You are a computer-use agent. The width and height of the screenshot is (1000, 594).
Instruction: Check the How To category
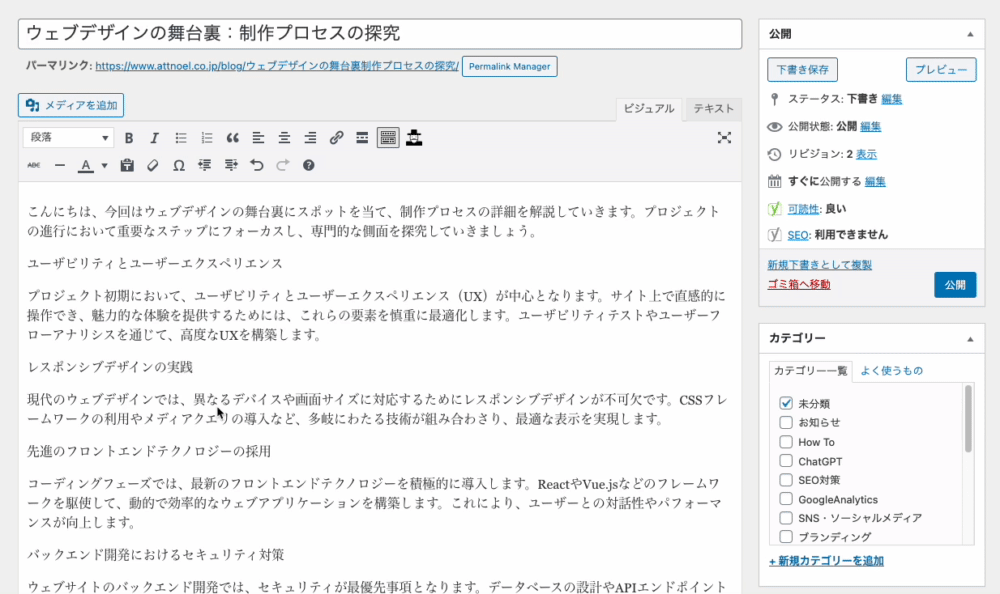786,442
